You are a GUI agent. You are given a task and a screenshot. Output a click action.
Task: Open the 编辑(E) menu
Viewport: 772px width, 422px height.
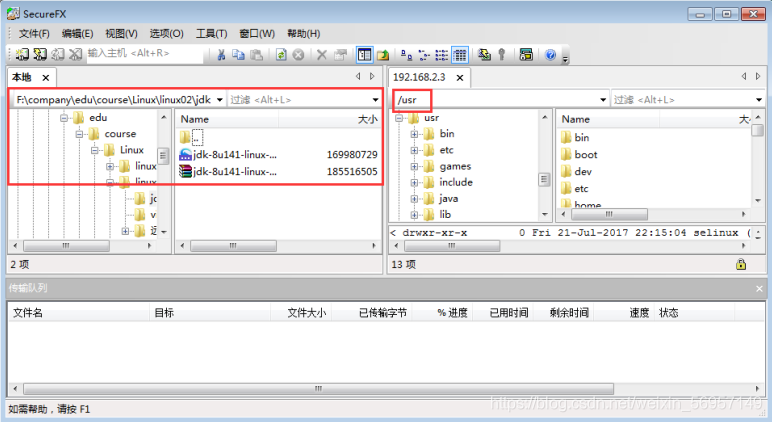pos(77,33)
